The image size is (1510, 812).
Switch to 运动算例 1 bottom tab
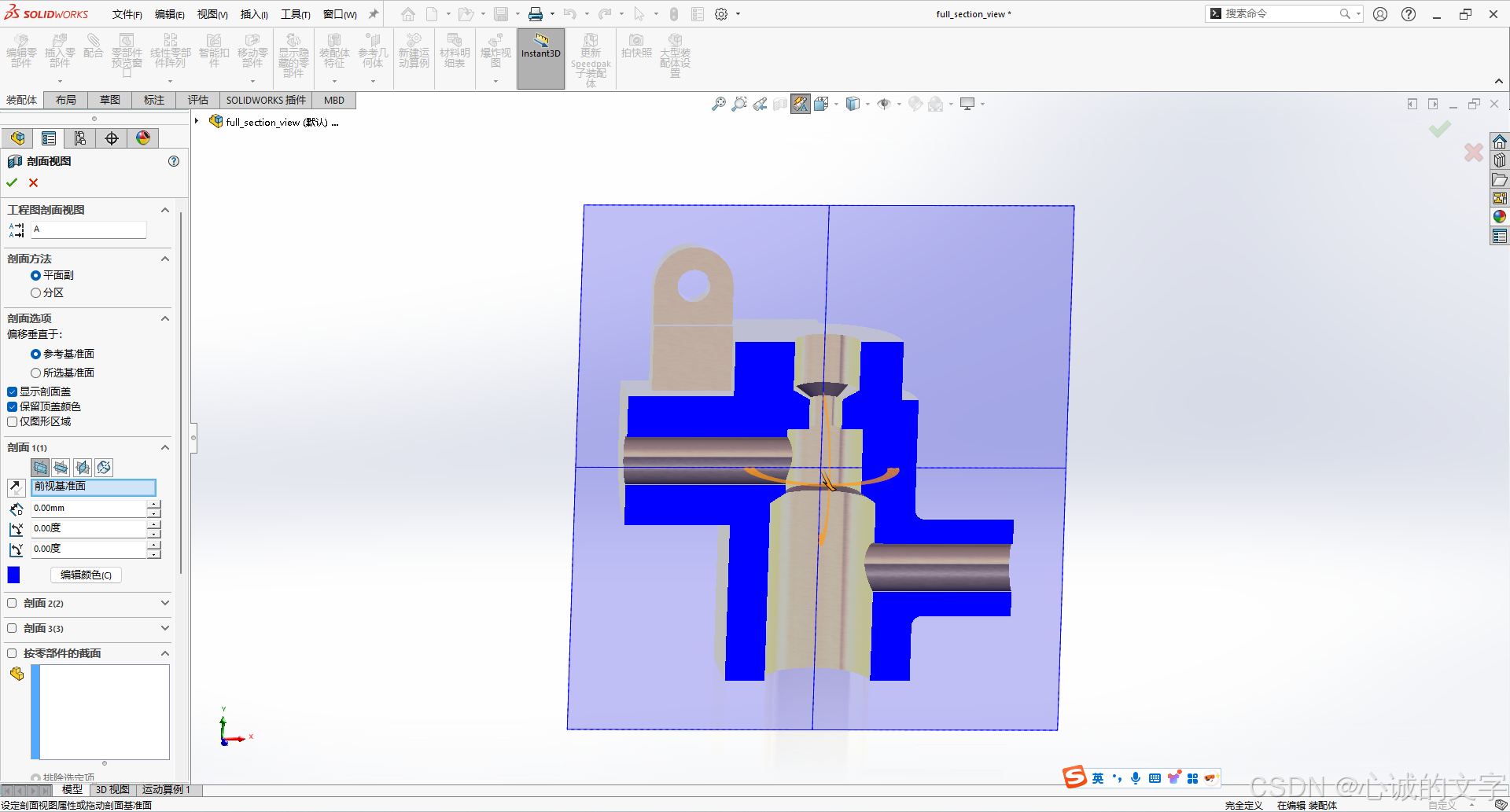point(166,790)
